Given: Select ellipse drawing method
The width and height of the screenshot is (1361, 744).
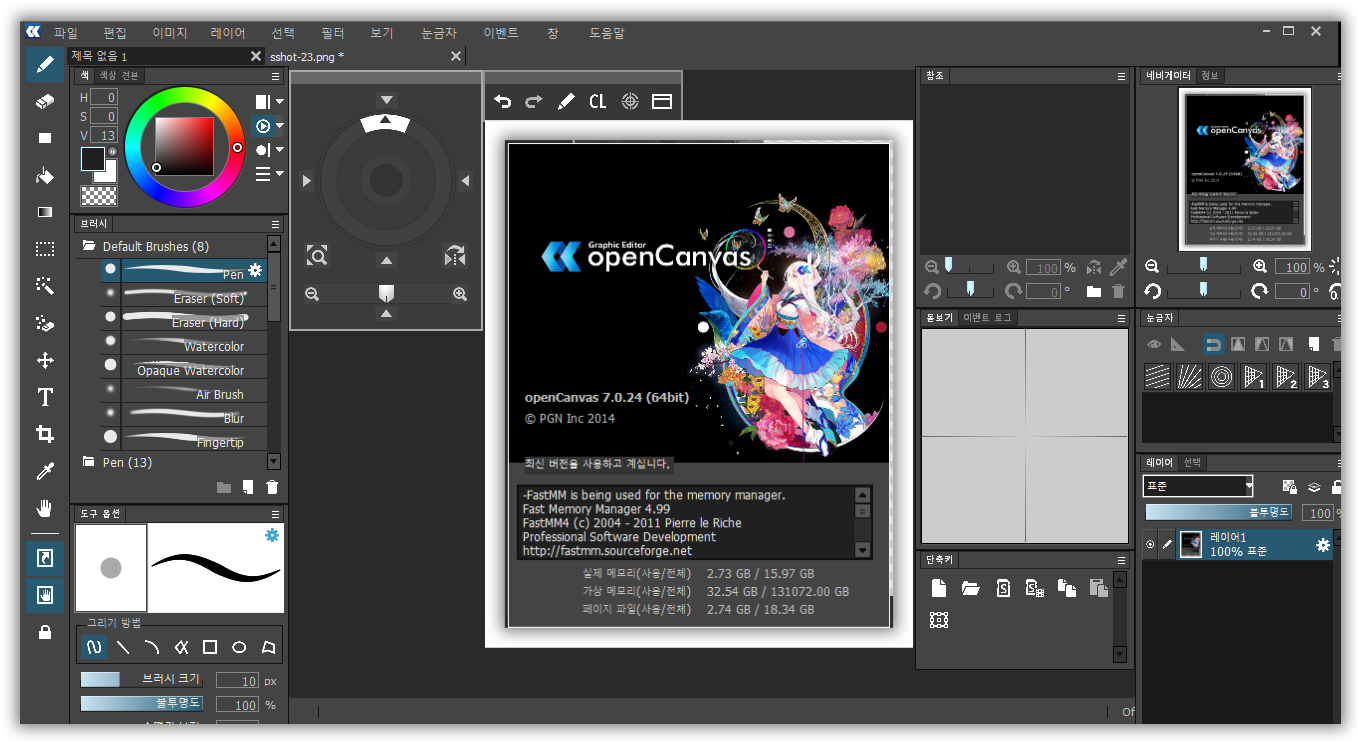Looking at the screenshot, I should (x=239, y=647).
